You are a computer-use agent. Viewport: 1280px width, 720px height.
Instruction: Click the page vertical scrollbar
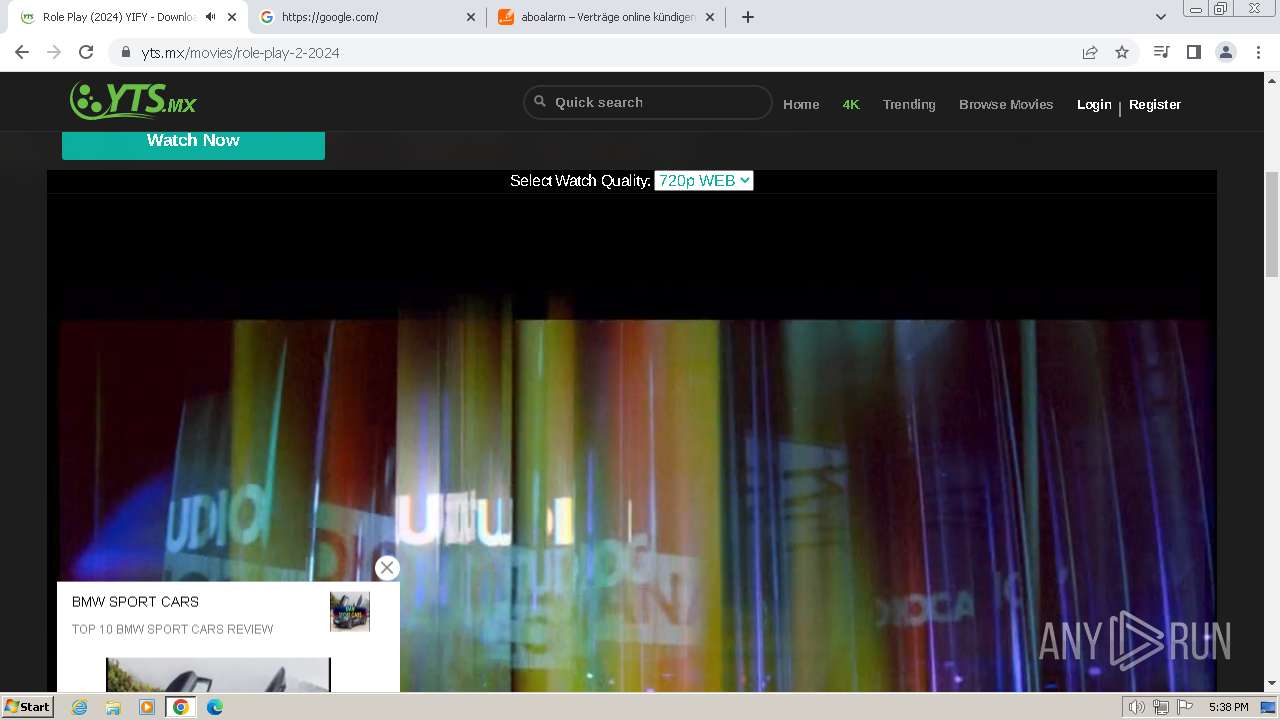click(1272, 225)
